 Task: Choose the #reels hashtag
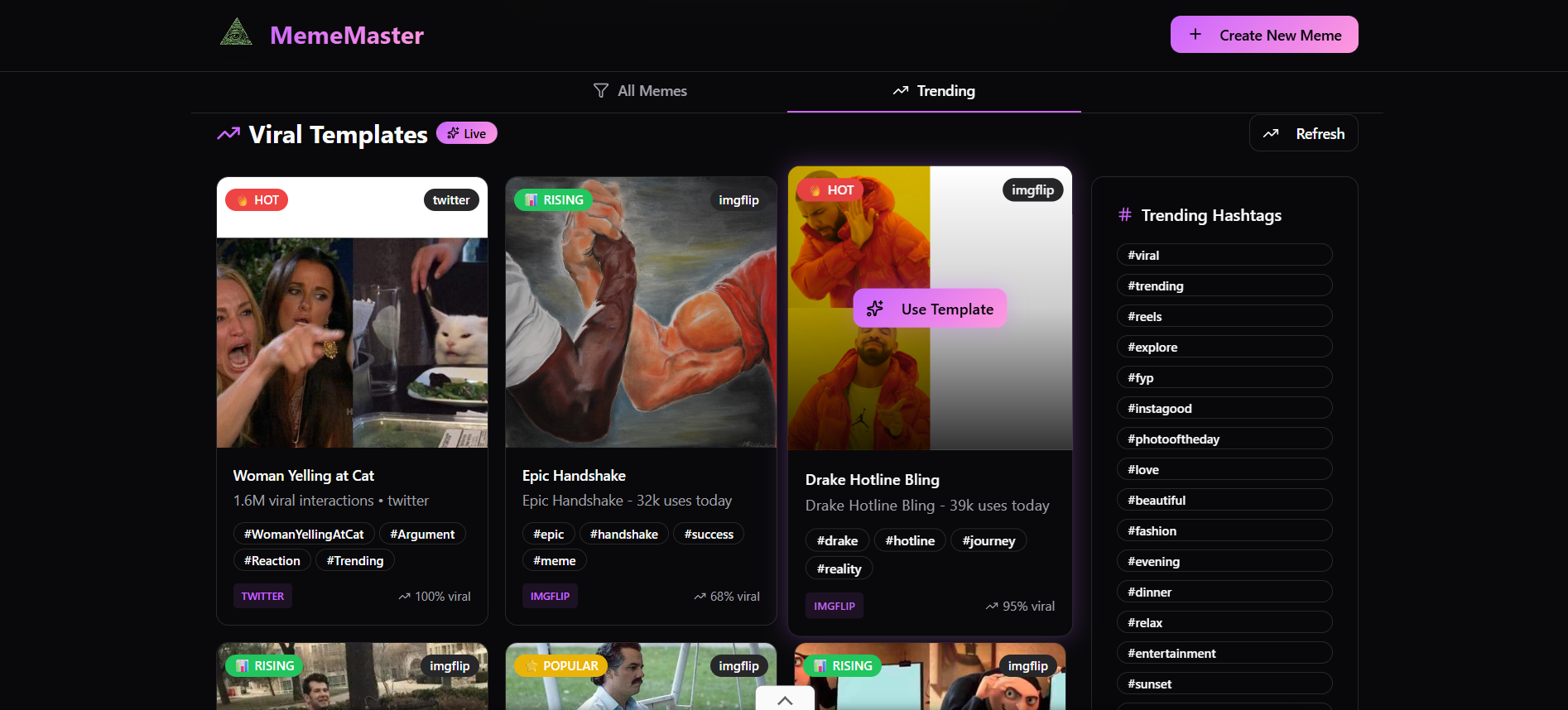[x=1224, y=316]
